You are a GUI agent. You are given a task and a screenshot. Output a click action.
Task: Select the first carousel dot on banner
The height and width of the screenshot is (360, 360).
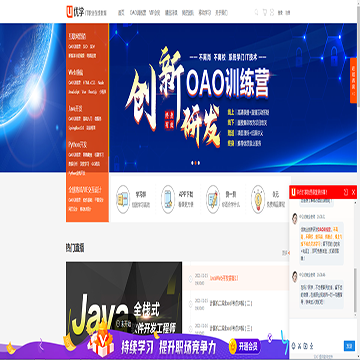click(192, 163)
